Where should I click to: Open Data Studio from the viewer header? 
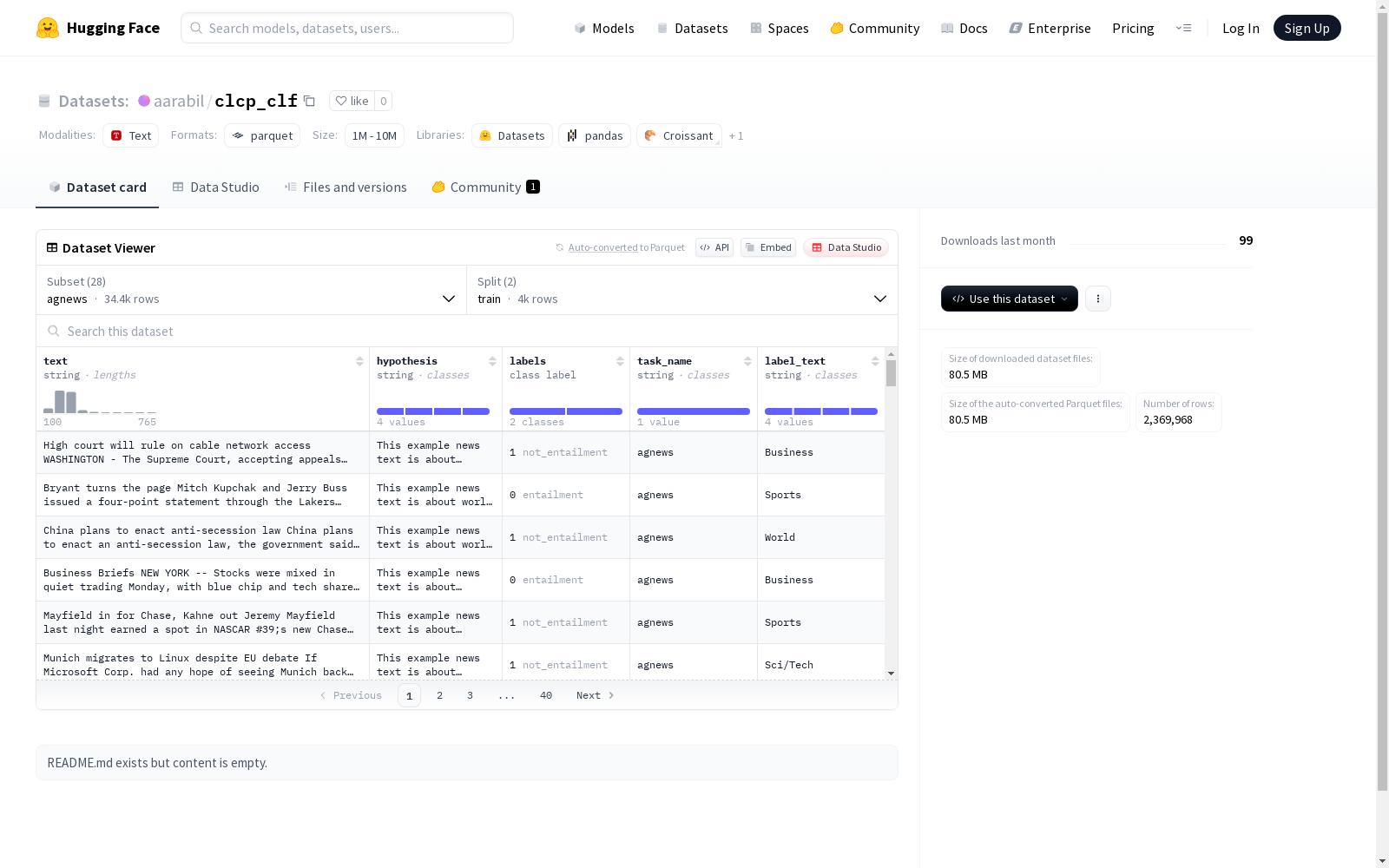coord(846,247)
